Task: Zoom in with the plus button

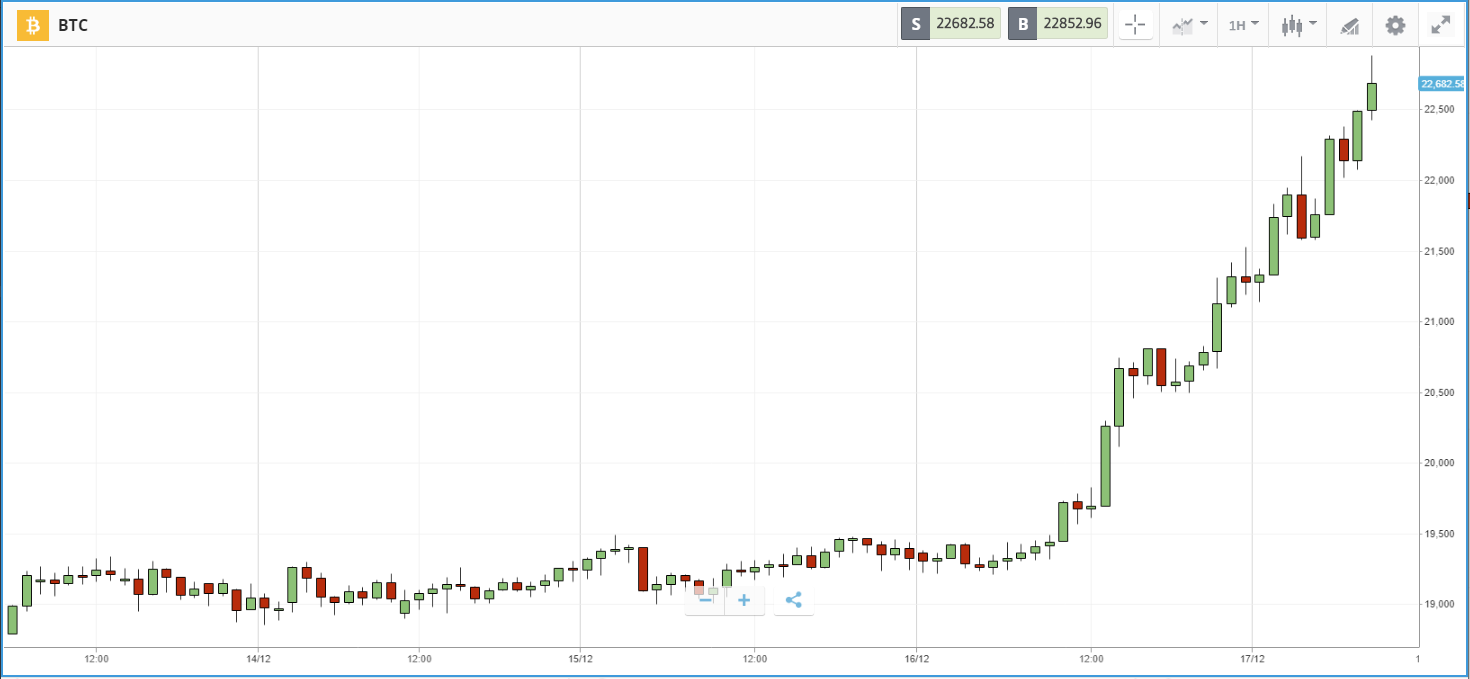Action: tap(744, 600)
